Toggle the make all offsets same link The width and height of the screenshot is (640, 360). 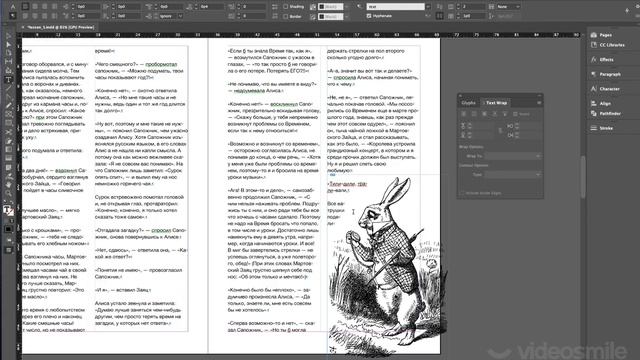coord(500,130)
